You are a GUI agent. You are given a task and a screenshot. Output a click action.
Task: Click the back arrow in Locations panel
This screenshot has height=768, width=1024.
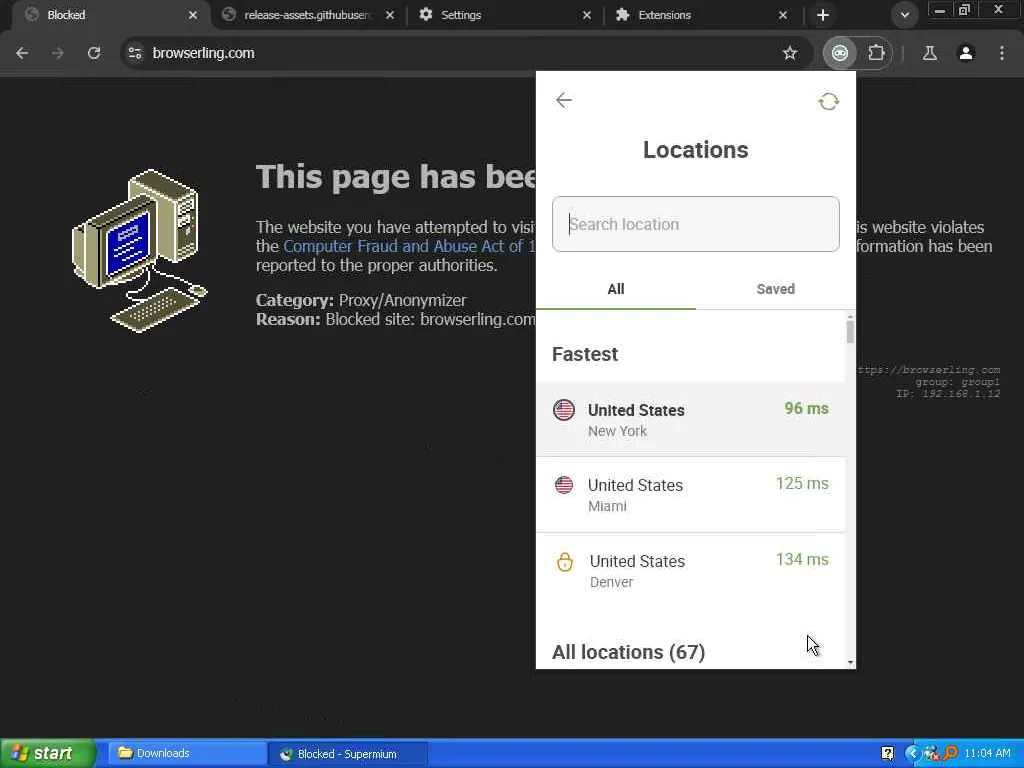[x=564, y=100]
